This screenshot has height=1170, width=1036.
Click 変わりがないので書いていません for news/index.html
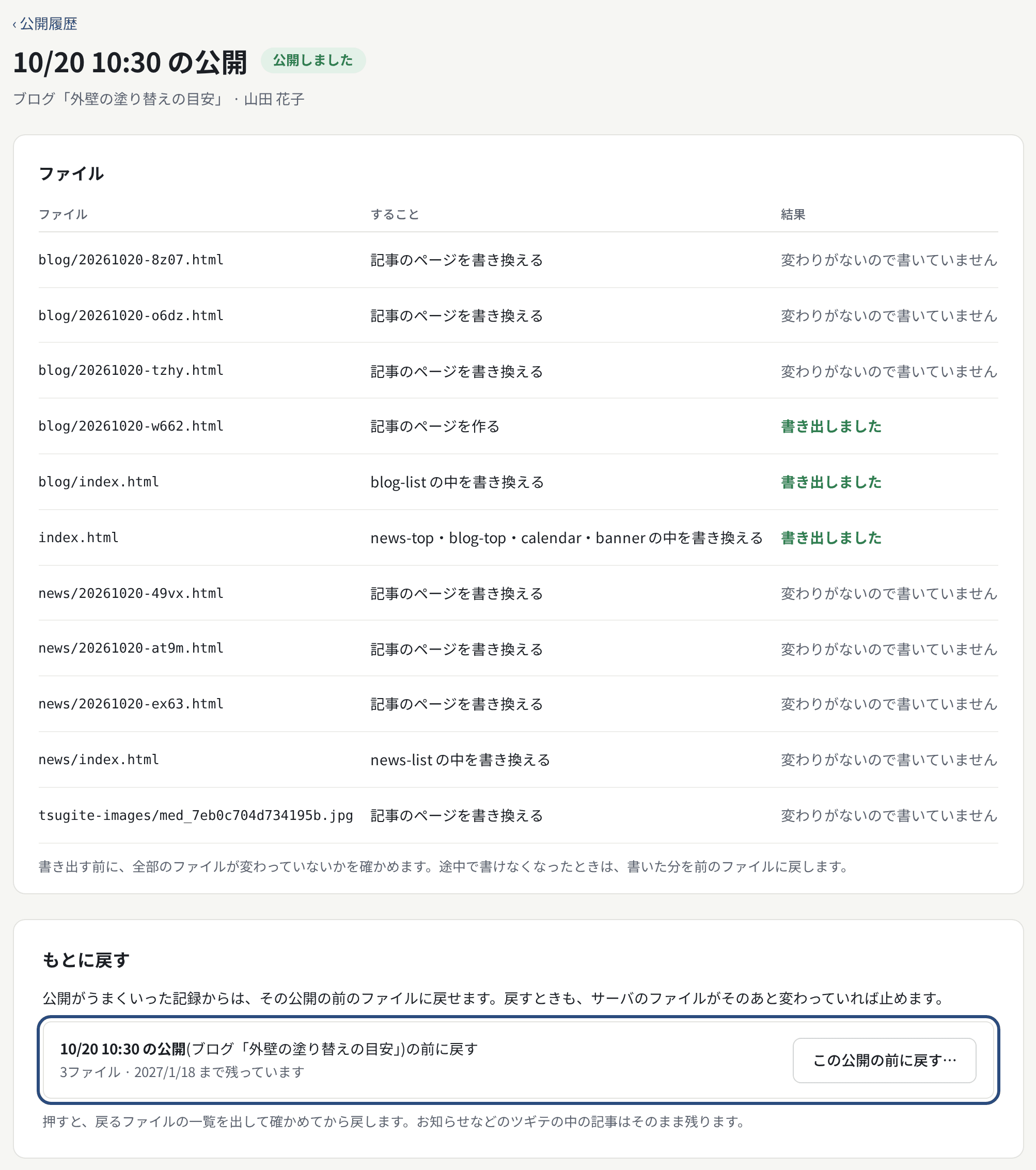pyautogui.click(x=889, y=760)
